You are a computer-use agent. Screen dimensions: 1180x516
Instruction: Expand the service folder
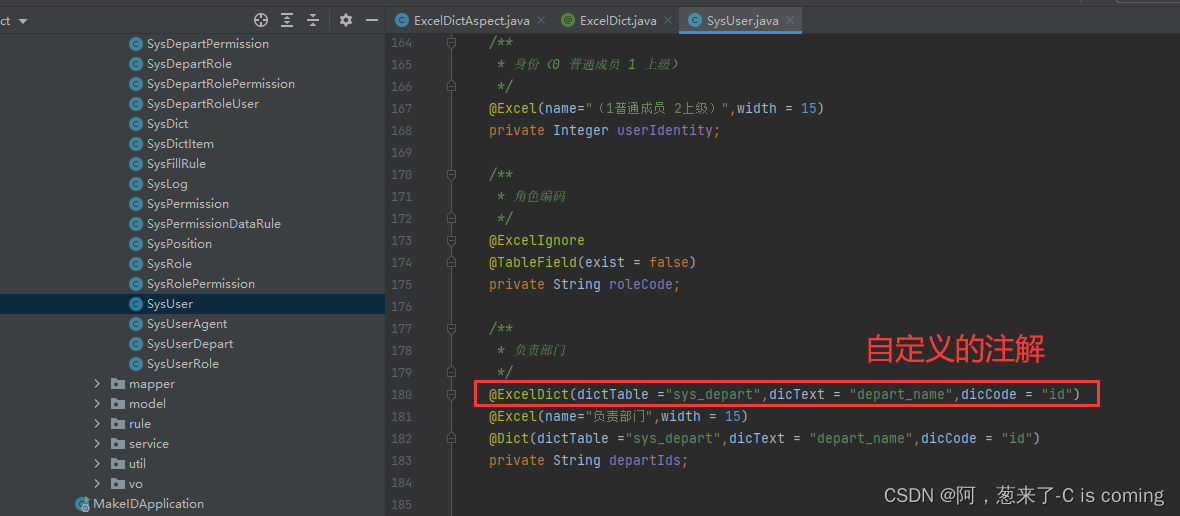(97, 444)
